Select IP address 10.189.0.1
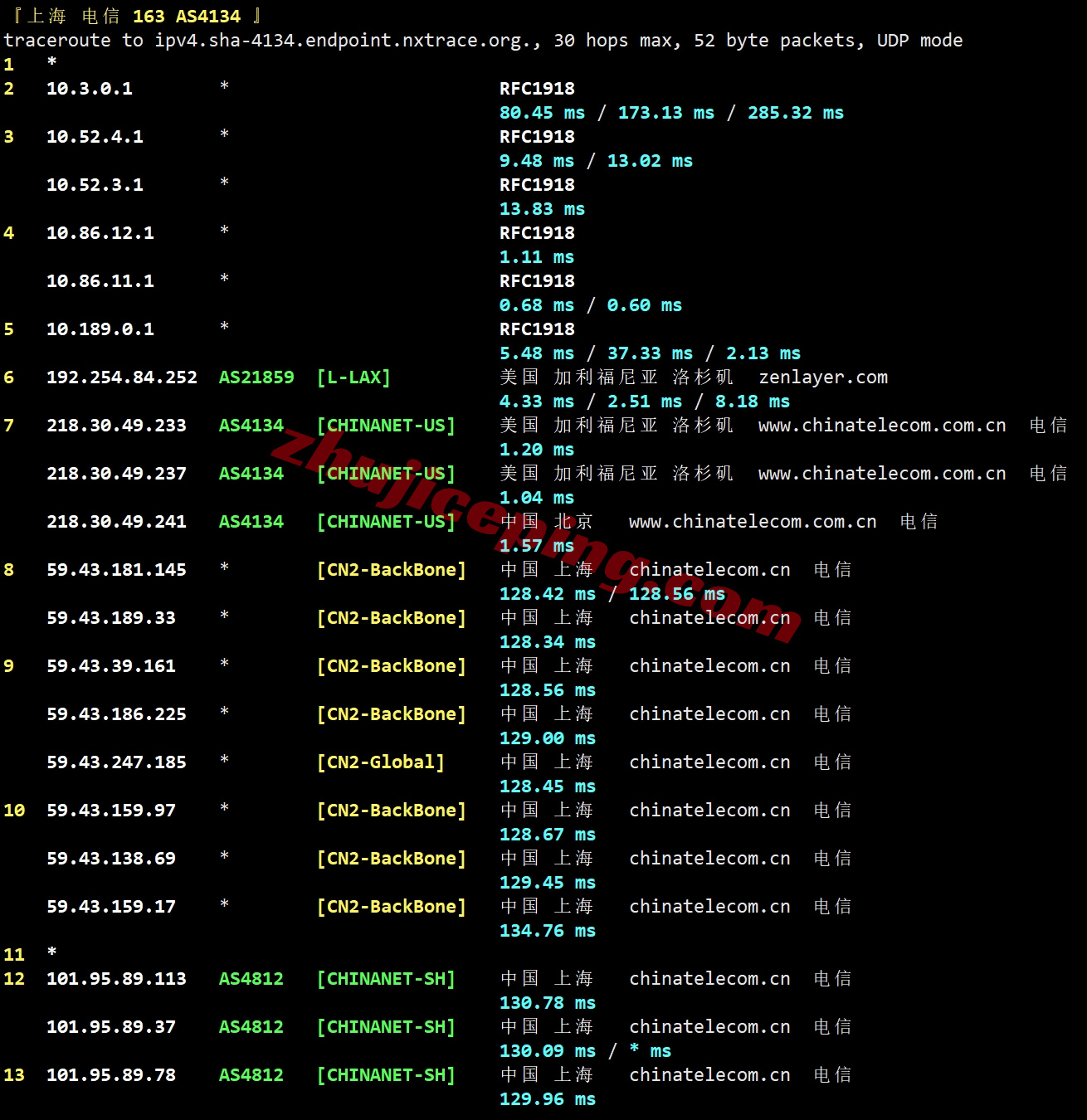Viewport: 1087px width, 1120px height. tap(100, 329)
